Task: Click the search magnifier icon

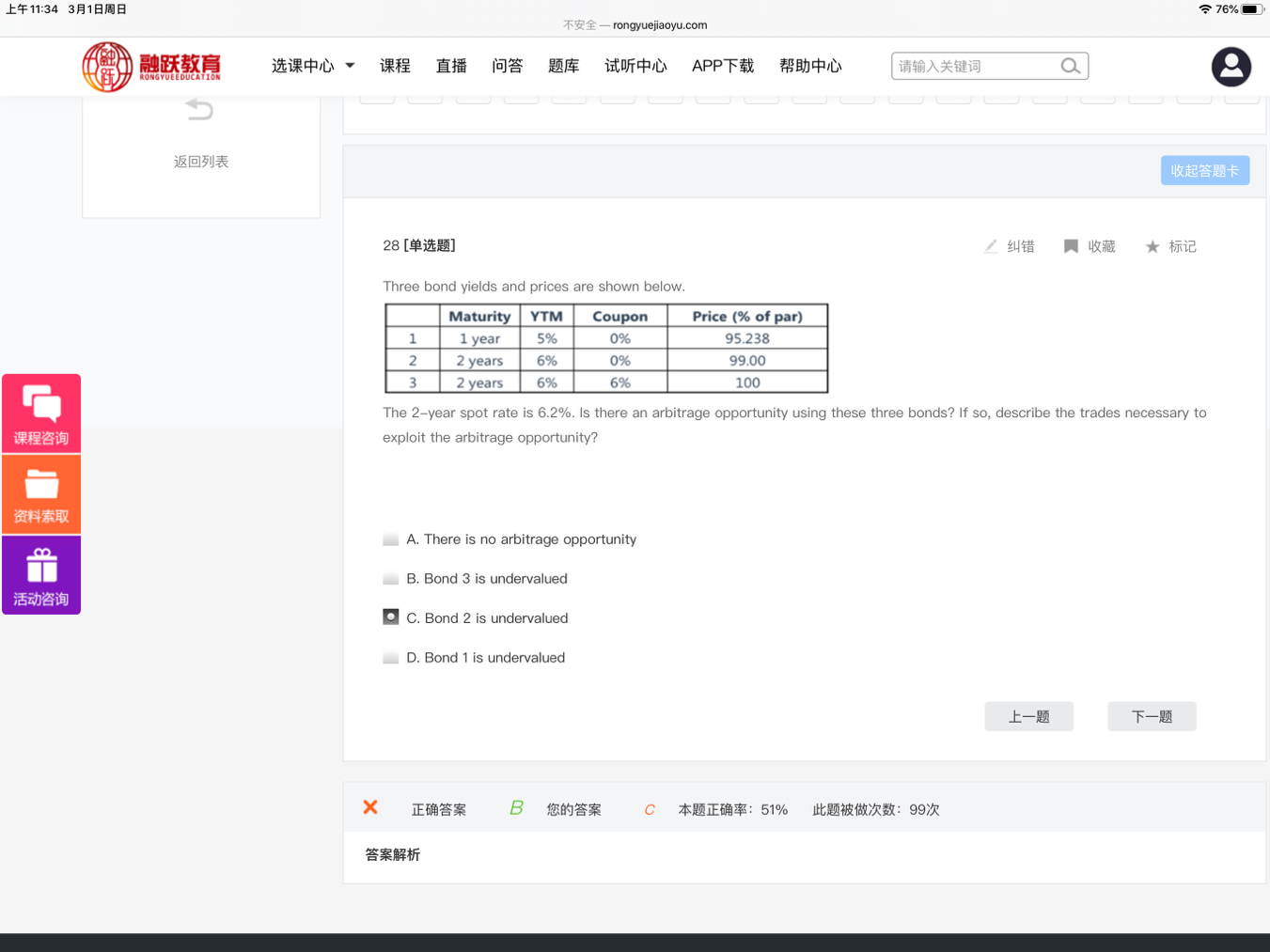Action: 1070,66
